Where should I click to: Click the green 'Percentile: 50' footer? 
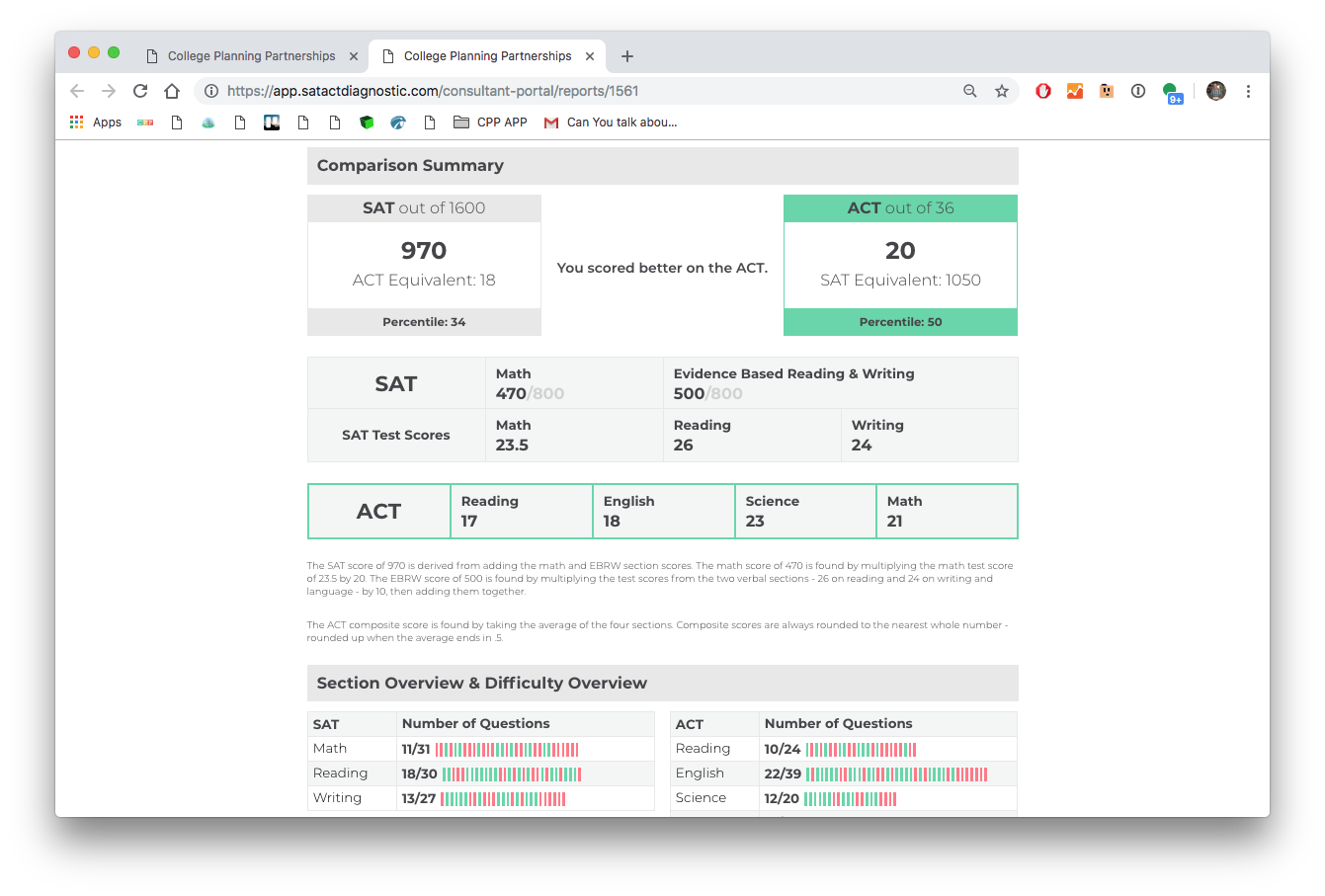[900, 322]
